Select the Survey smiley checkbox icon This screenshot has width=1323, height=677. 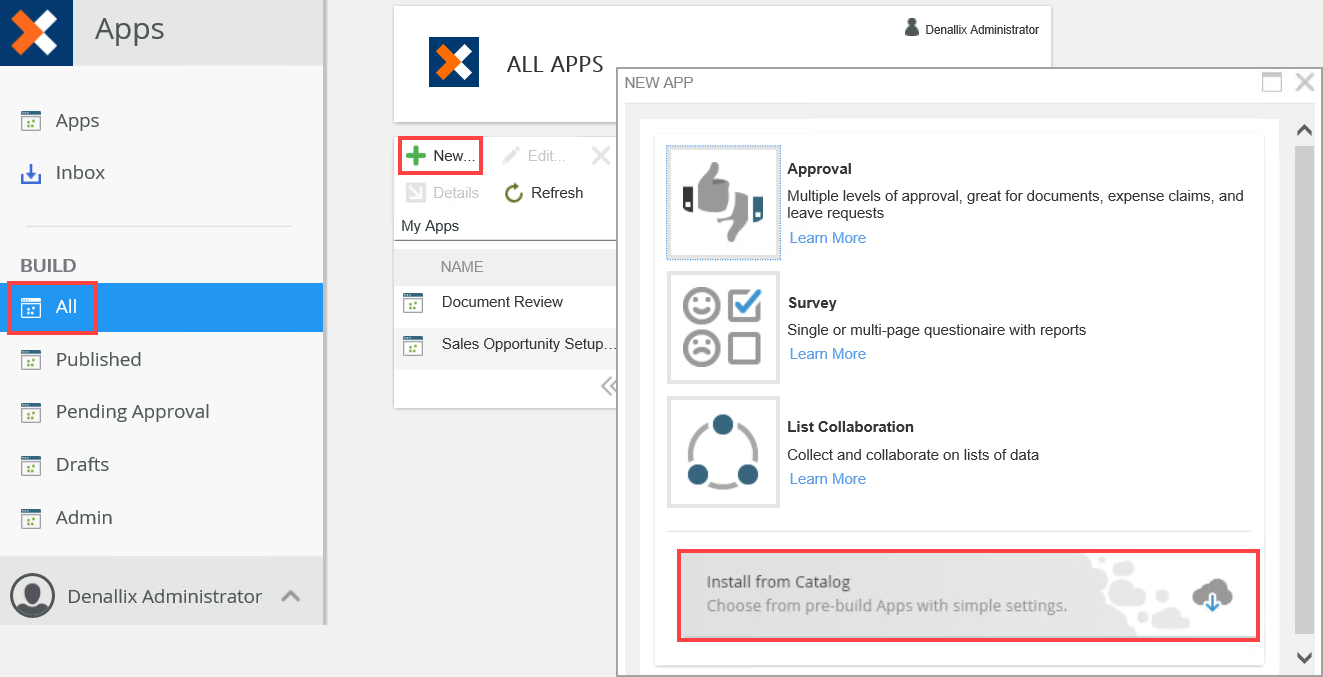[723, 327]
